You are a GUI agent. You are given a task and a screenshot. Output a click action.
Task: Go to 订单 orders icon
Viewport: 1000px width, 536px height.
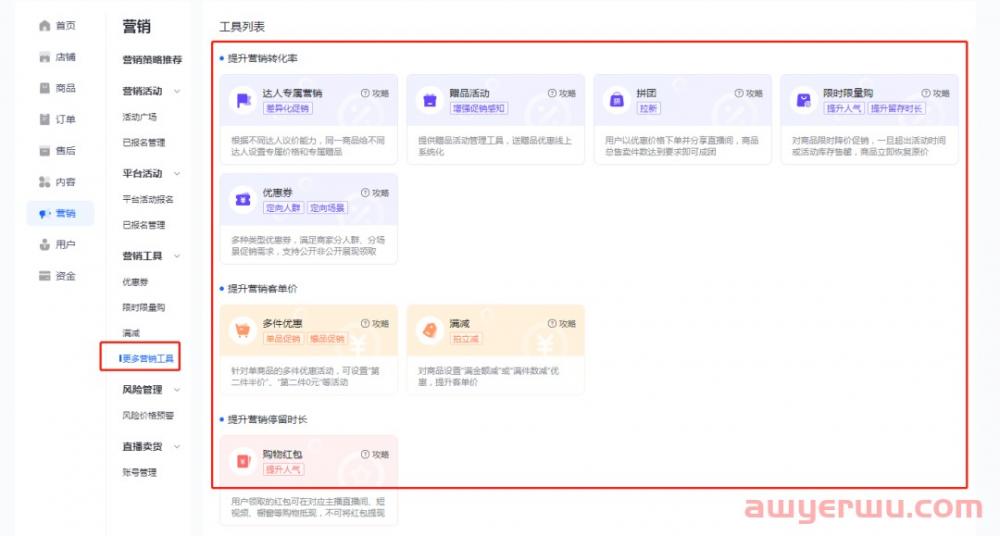45,119
